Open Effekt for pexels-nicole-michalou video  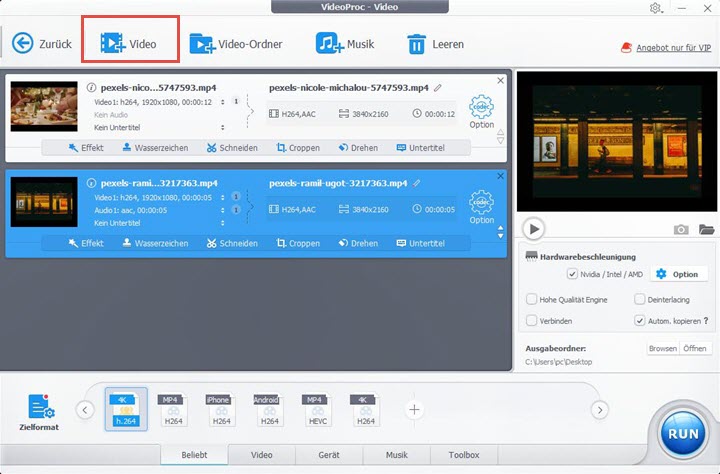pyautogui.click(x=86, y=148)
